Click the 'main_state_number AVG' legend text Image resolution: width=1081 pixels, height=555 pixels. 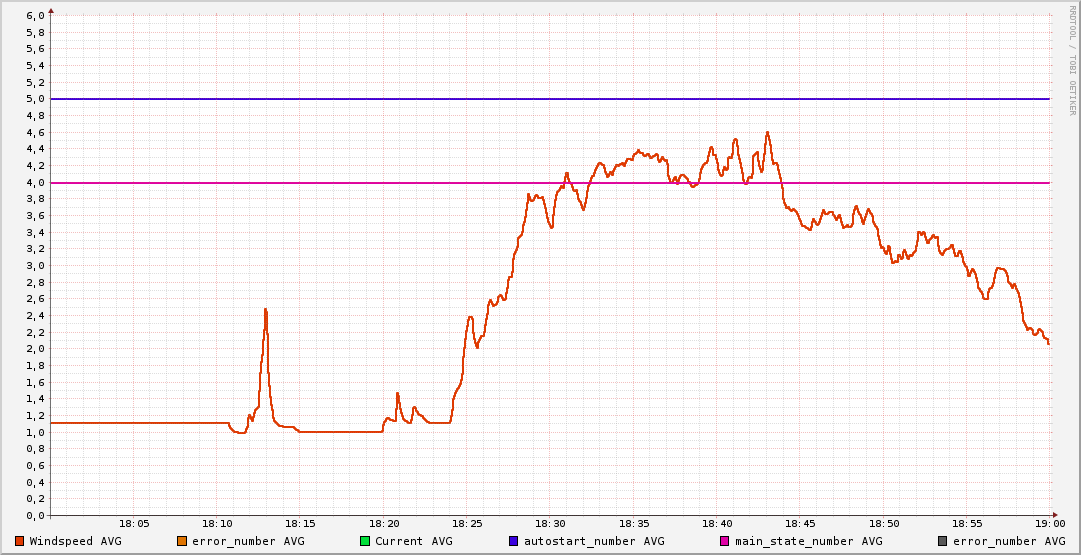click(x=808, y=541)
